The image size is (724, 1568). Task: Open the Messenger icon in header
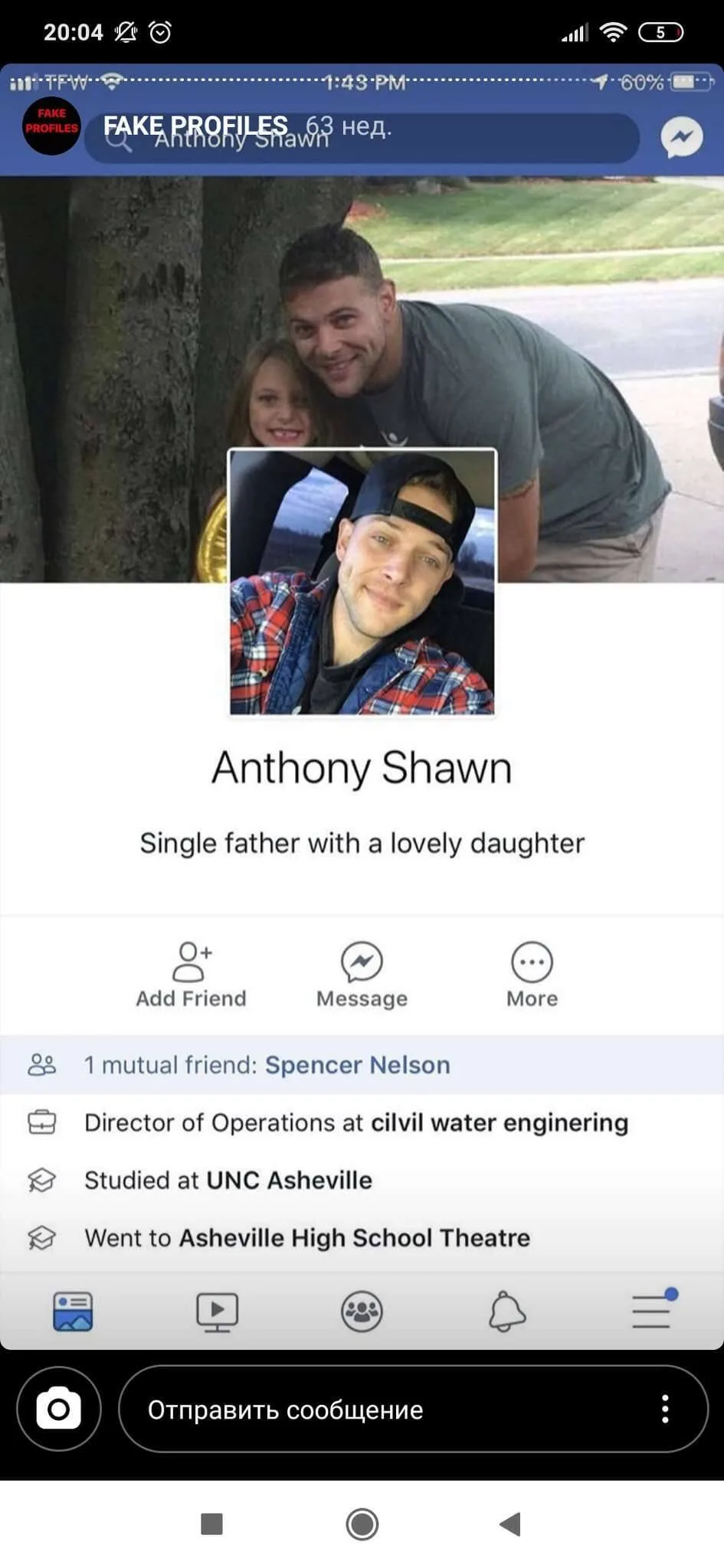click(682, 138)
